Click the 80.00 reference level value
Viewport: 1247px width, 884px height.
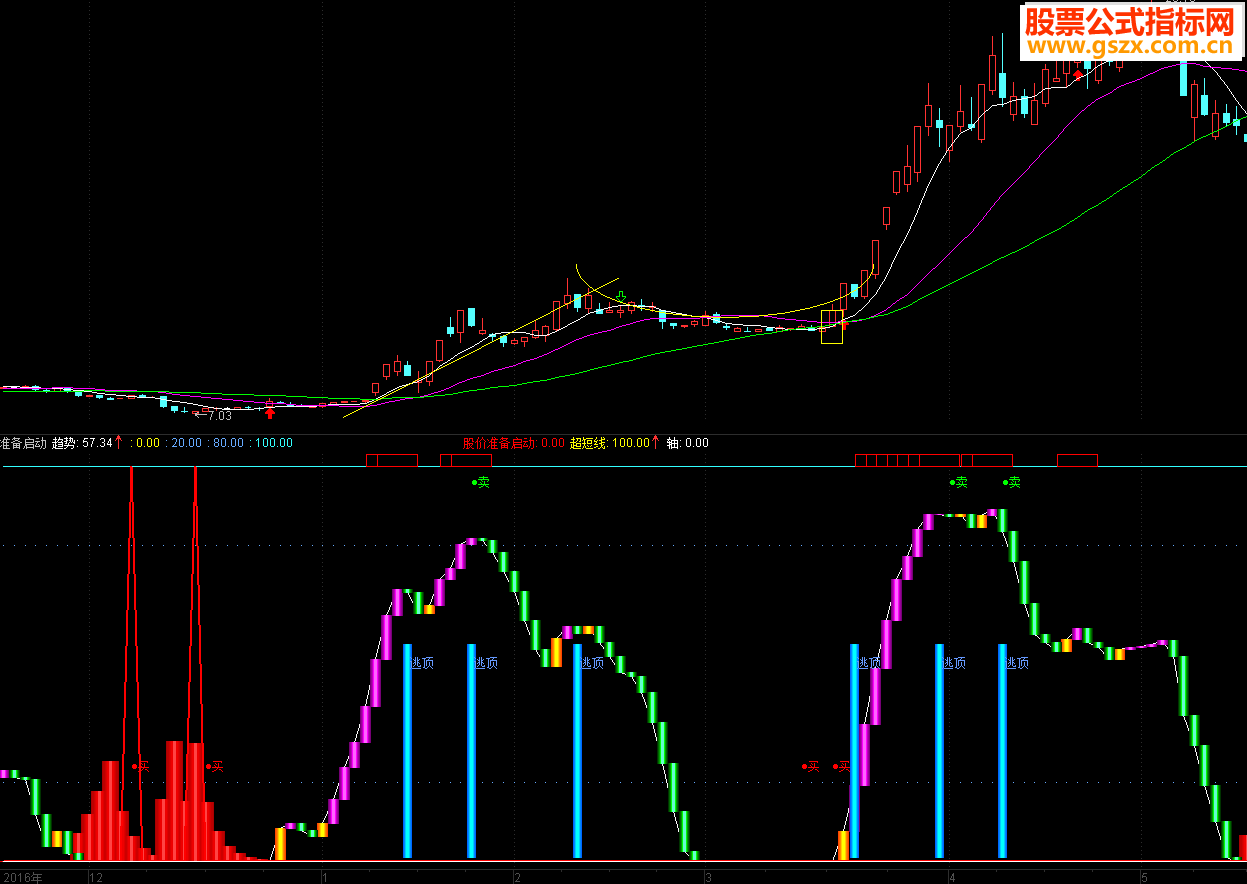click(x=227, y=443)
